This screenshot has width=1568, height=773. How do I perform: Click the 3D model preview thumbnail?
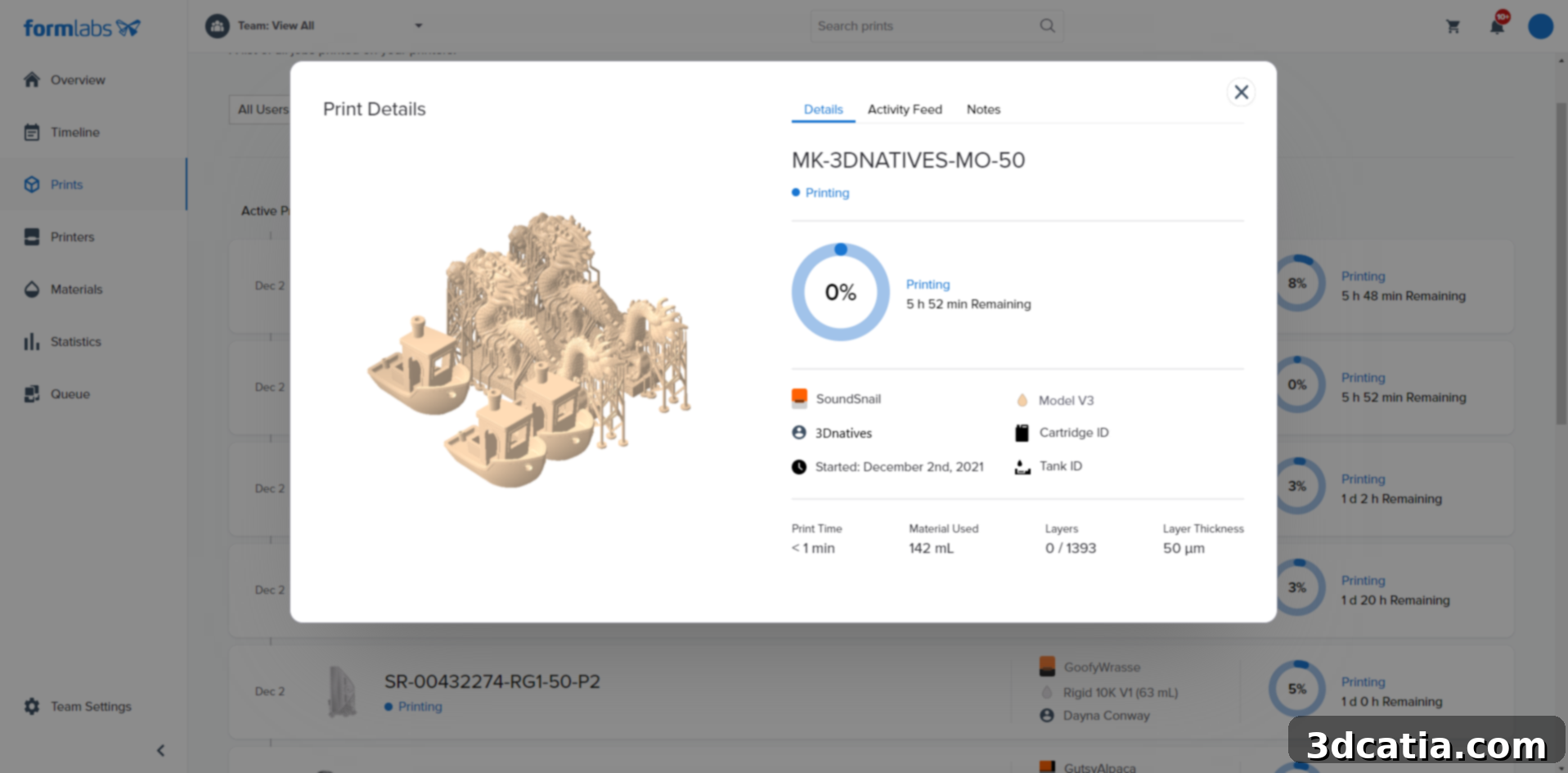tap(530, 349)
